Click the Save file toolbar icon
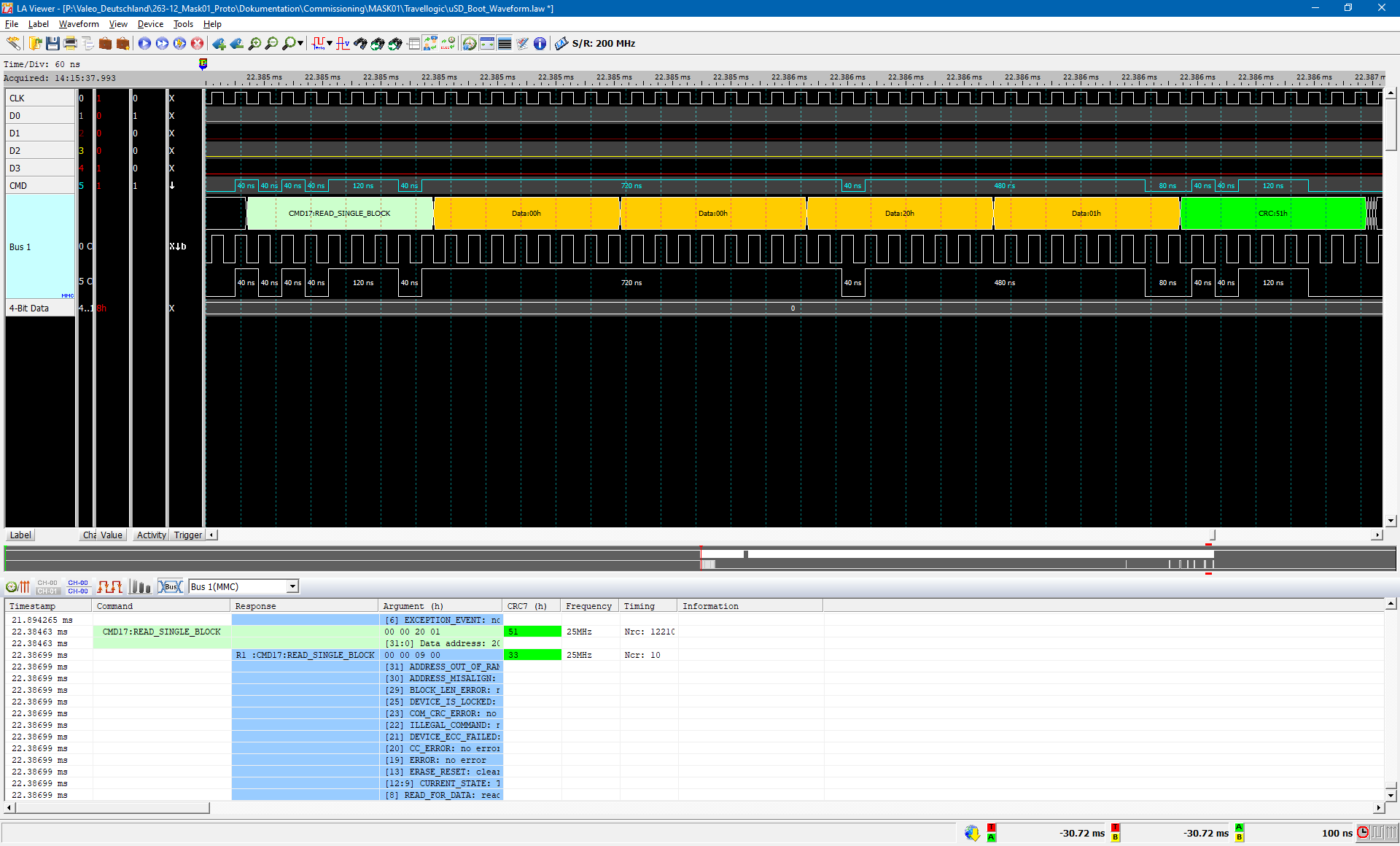This screenshot has width=1400, height=846. (52, 44)
